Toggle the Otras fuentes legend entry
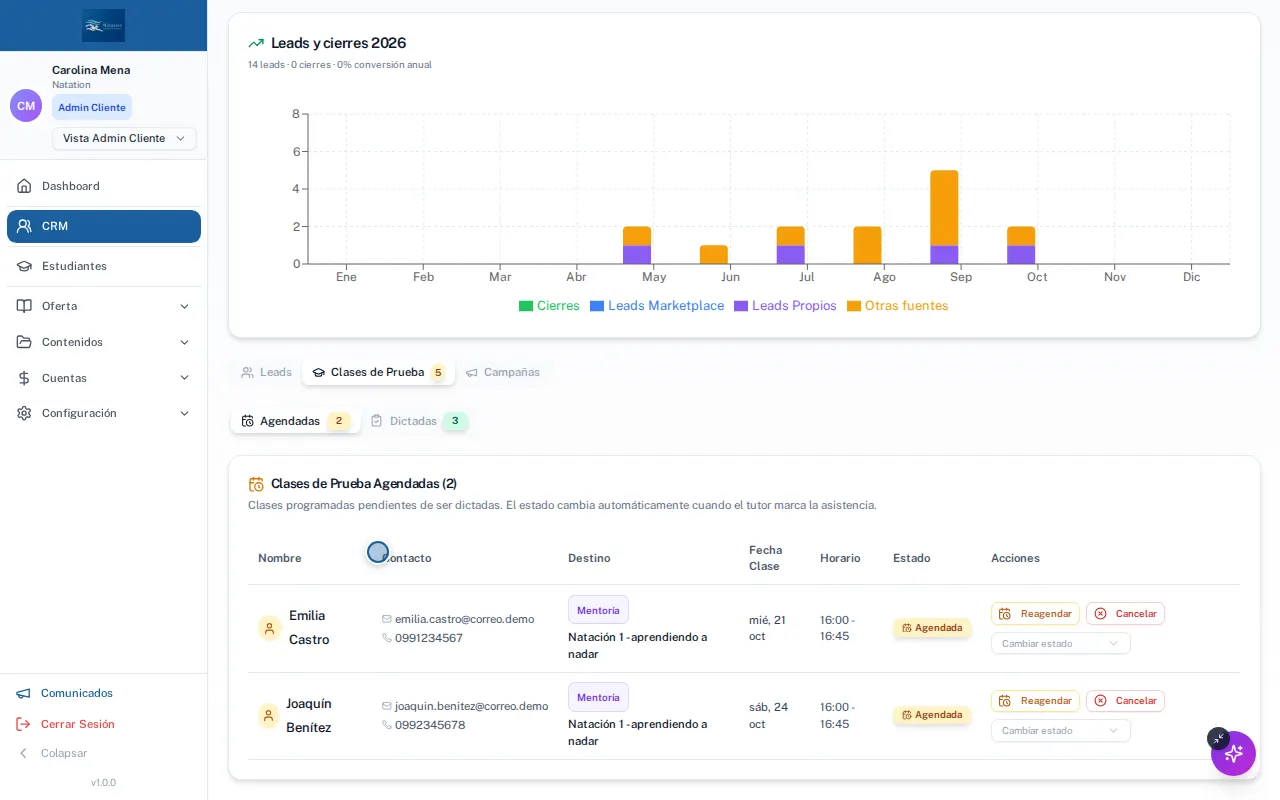The width and height of the screenshot is (1280, 800). pyautogui.click(x=897, y=306)
